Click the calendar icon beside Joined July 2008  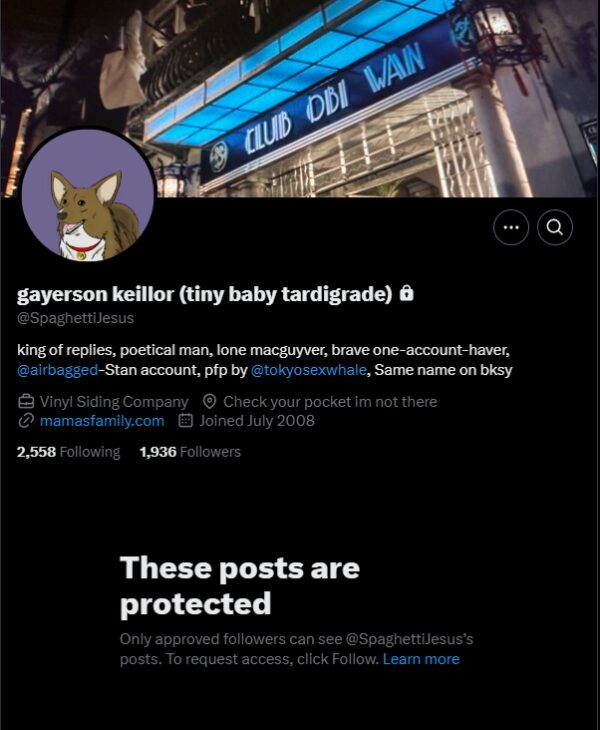tap(185, 421)
